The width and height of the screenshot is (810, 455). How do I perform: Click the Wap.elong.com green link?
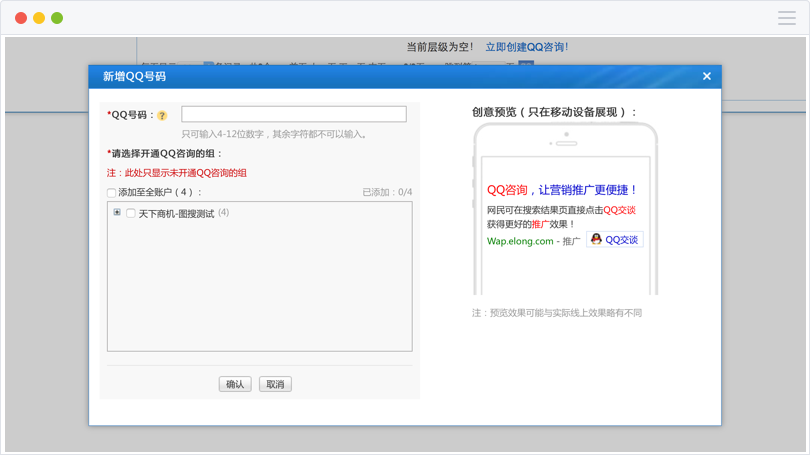(x=520, y=241)
